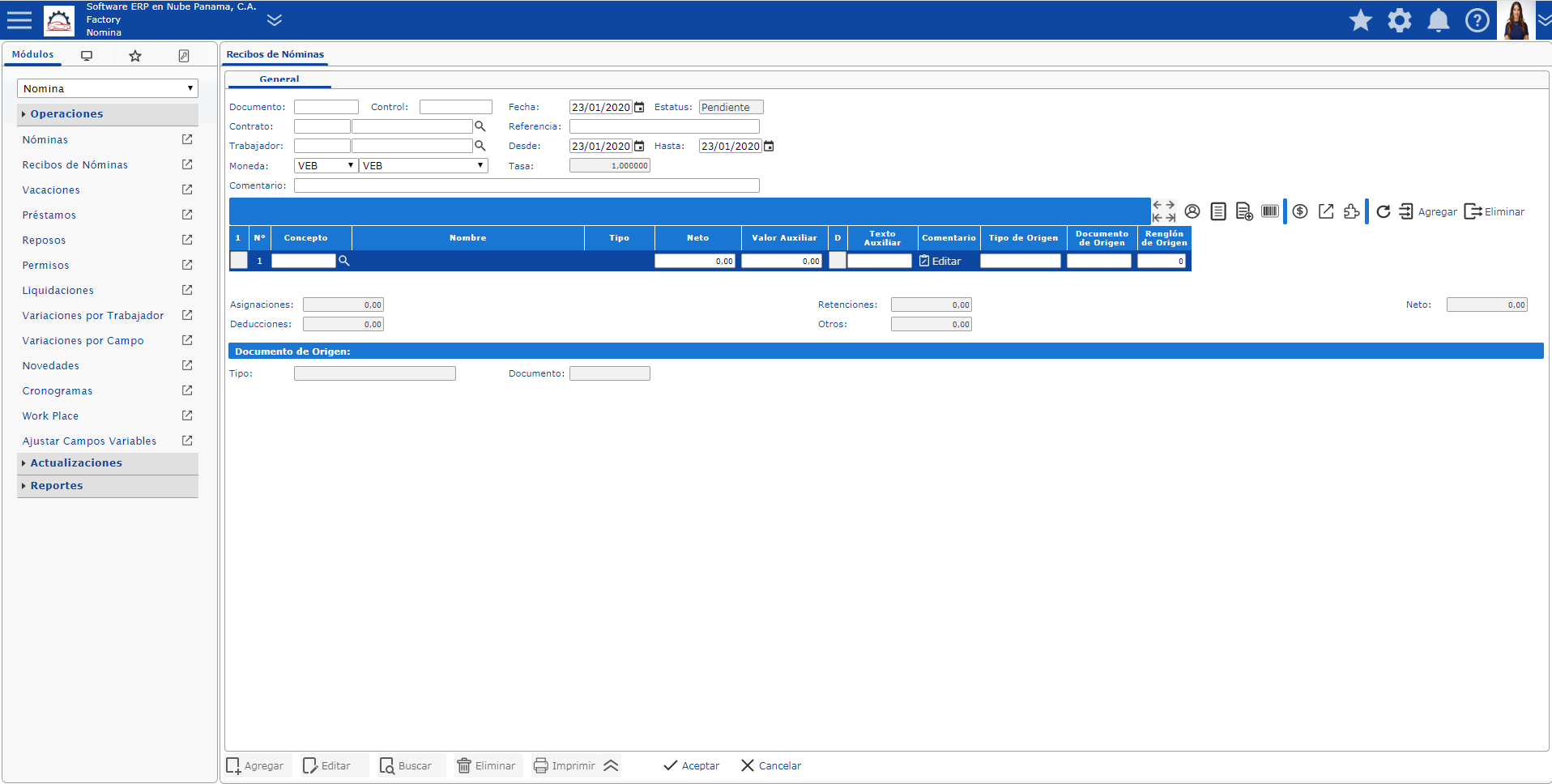Switch to the wrench sidebar tab

tap(184, 56)
